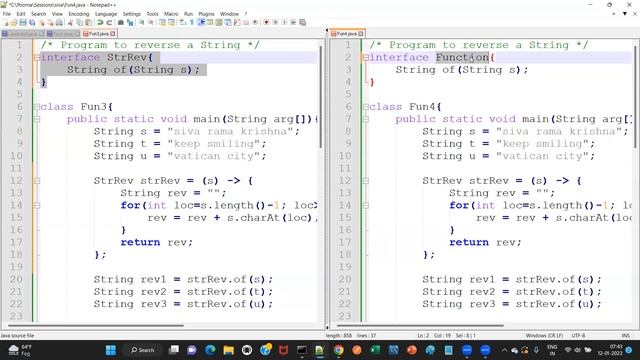Screen dimensions: 640x360
Task: Open User Defined Language dialog icon
Action: click(x=210, y=22)
